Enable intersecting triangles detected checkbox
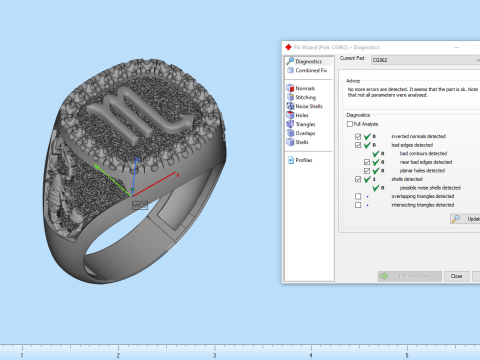Screen dimensions: 480x360 [358, 205]
